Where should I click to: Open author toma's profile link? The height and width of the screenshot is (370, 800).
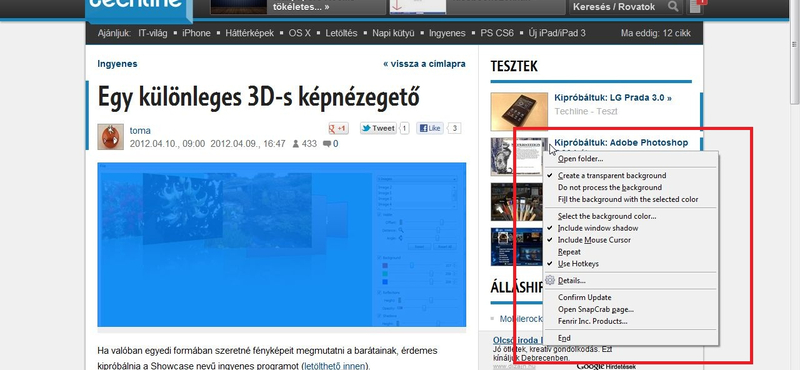pos(140,131)
